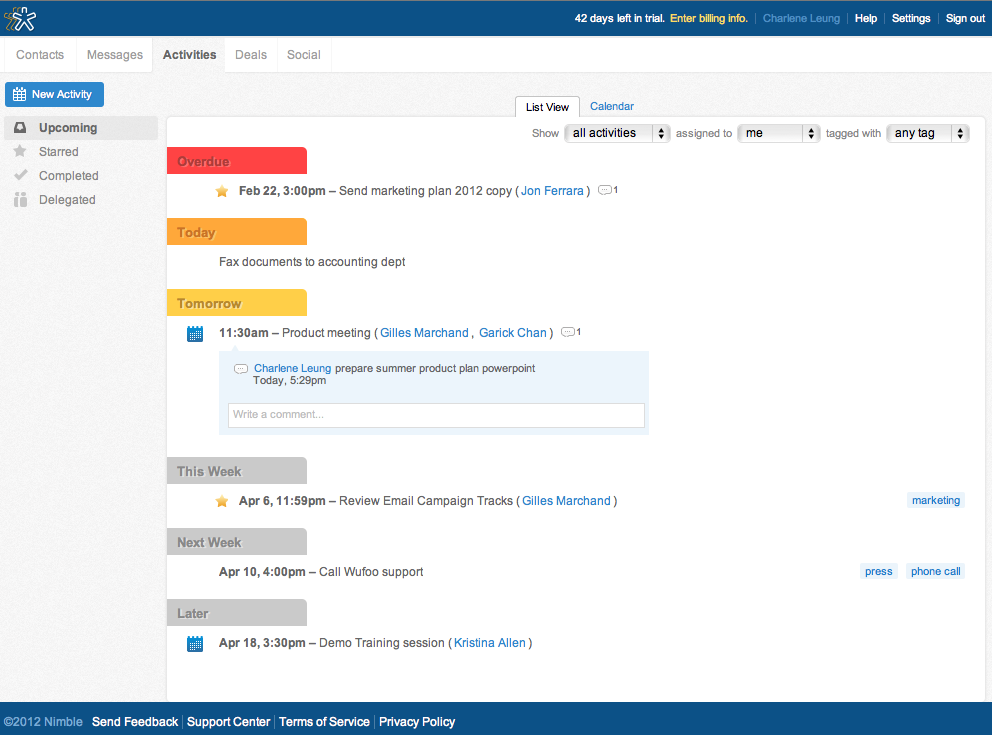This screenshot has height=735, width=992.
Task: Open Kristina Allen contact link
Action: [x=490, y=643]
